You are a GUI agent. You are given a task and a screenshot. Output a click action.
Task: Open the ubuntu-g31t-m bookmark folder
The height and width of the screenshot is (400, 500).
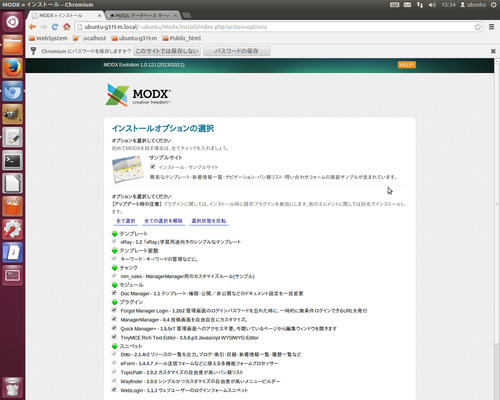[x=134, y=38]
